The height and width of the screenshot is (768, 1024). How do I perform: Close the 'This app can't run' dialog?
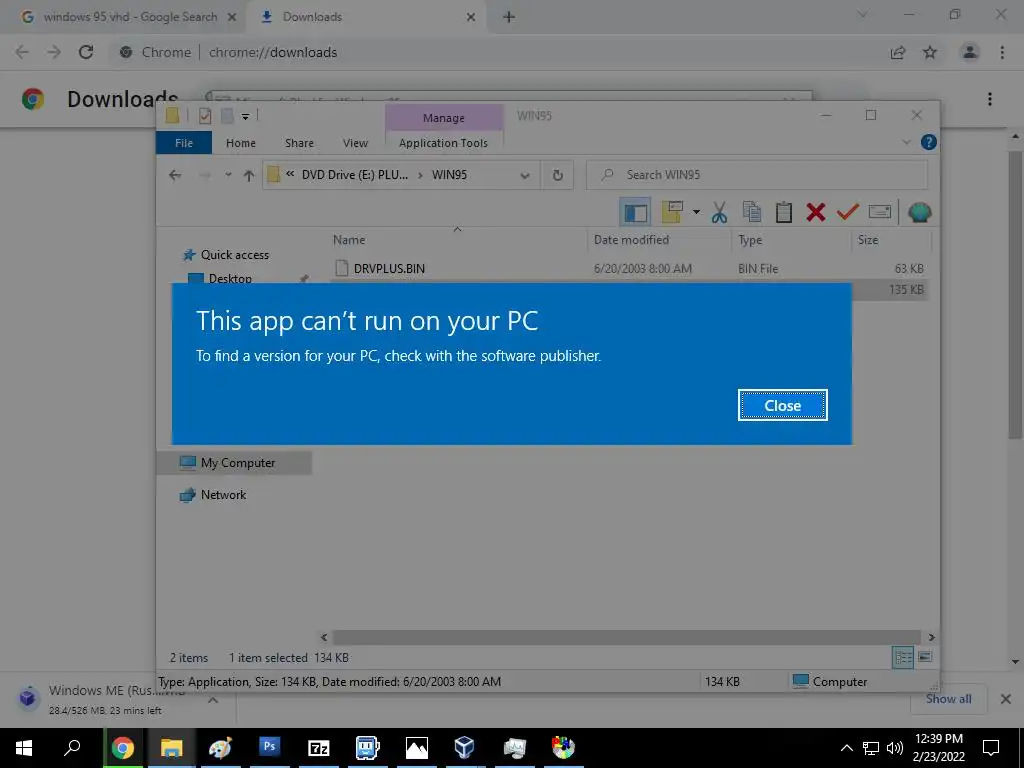pos(782,406)
